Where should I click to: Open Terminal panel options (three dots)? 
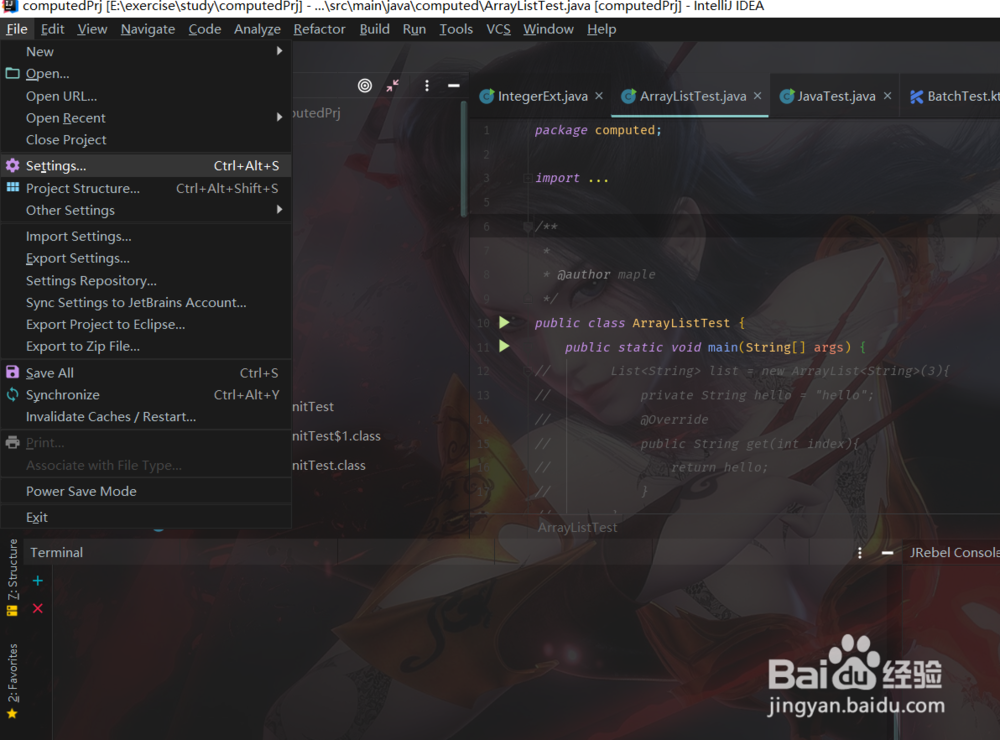coord(860,552)
